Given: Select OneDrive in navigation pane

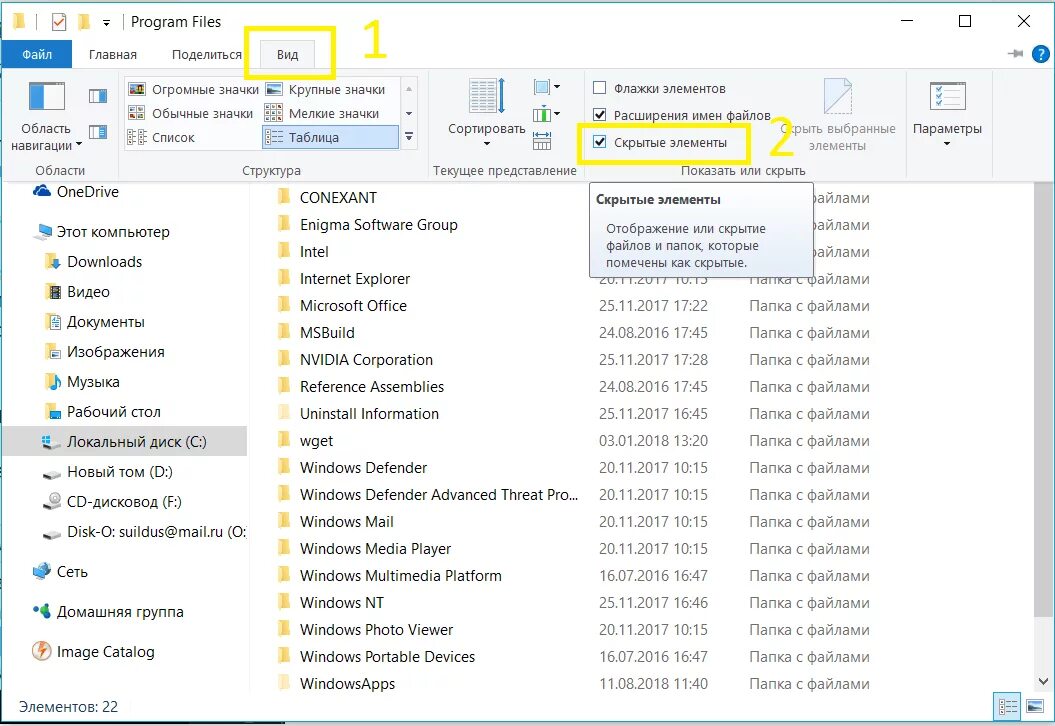Looking at the screenshot, I should click(x=76, y=192).
